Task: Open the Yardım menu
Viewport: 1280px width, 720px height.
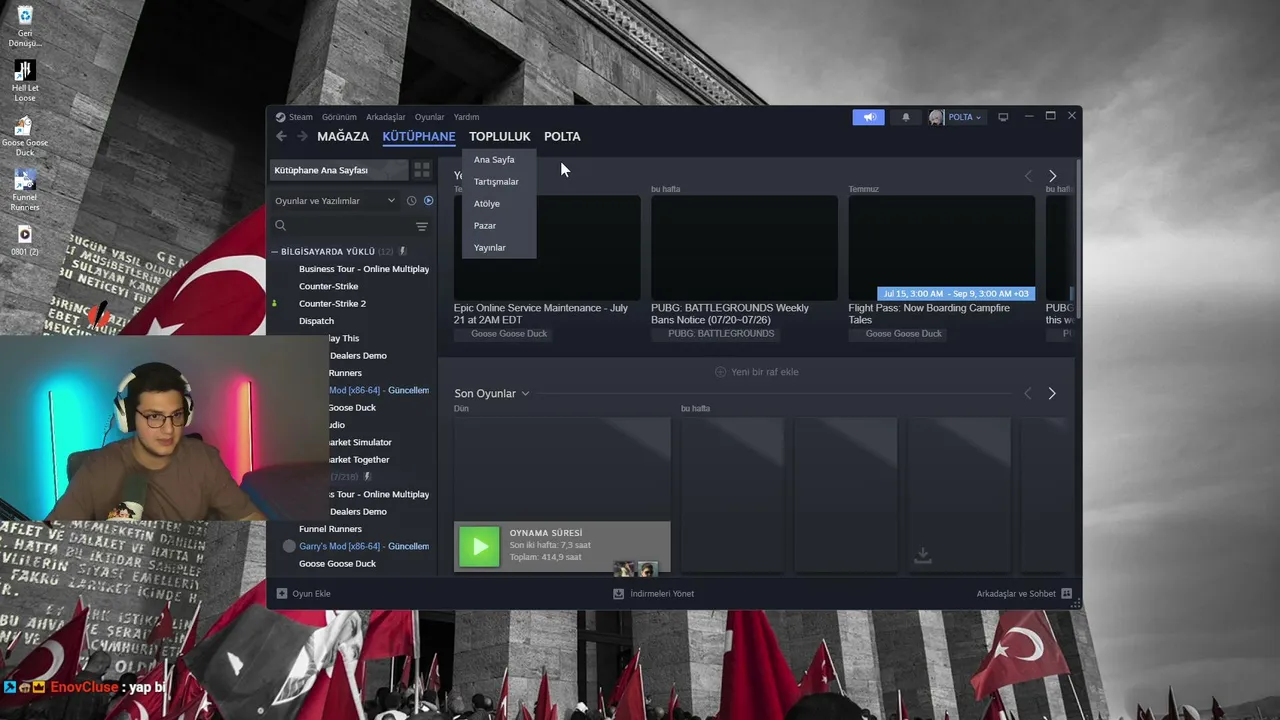Action: 466,117
